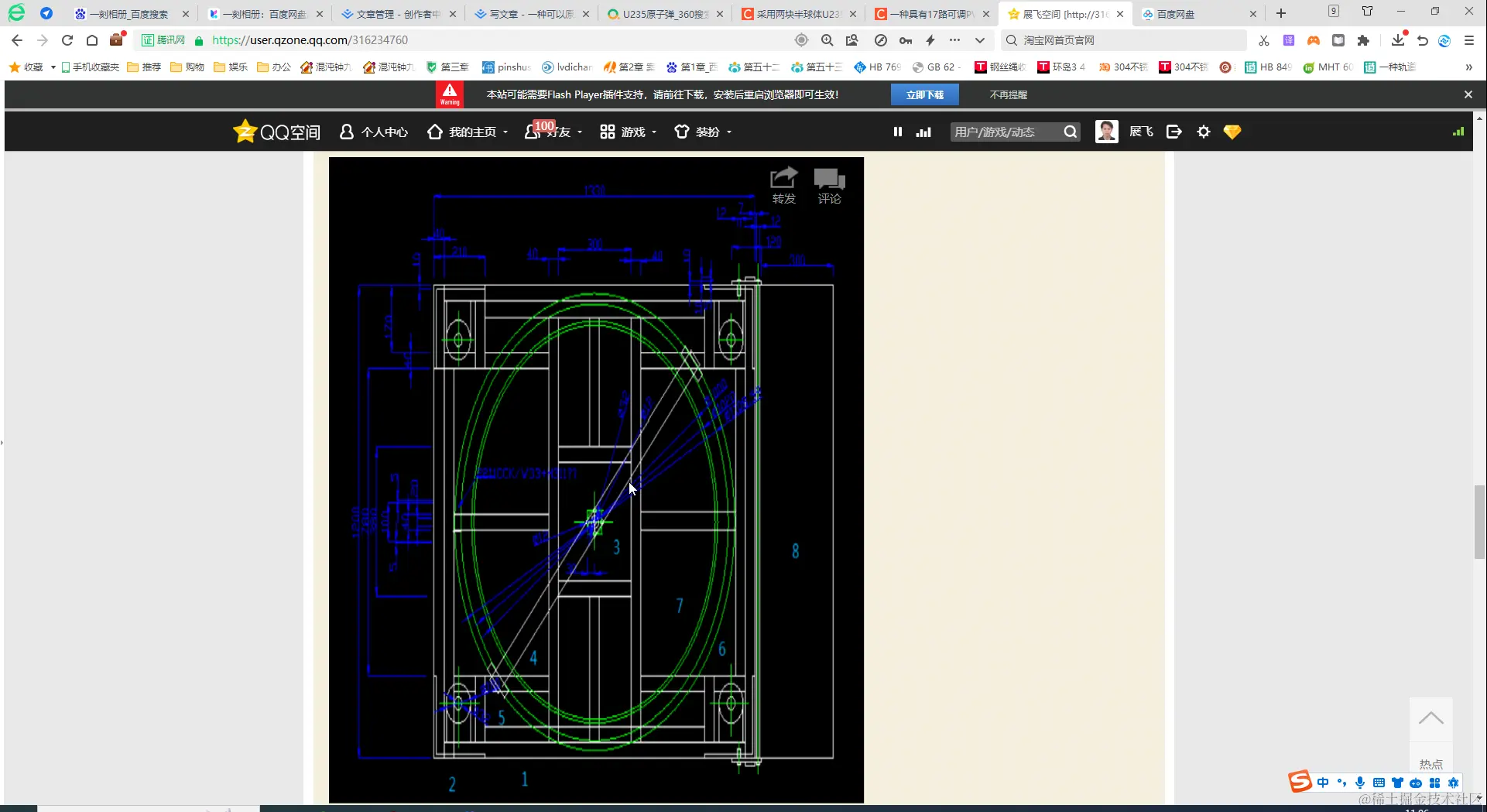Click the 转发 share icon on drawing

click(783, 186)
